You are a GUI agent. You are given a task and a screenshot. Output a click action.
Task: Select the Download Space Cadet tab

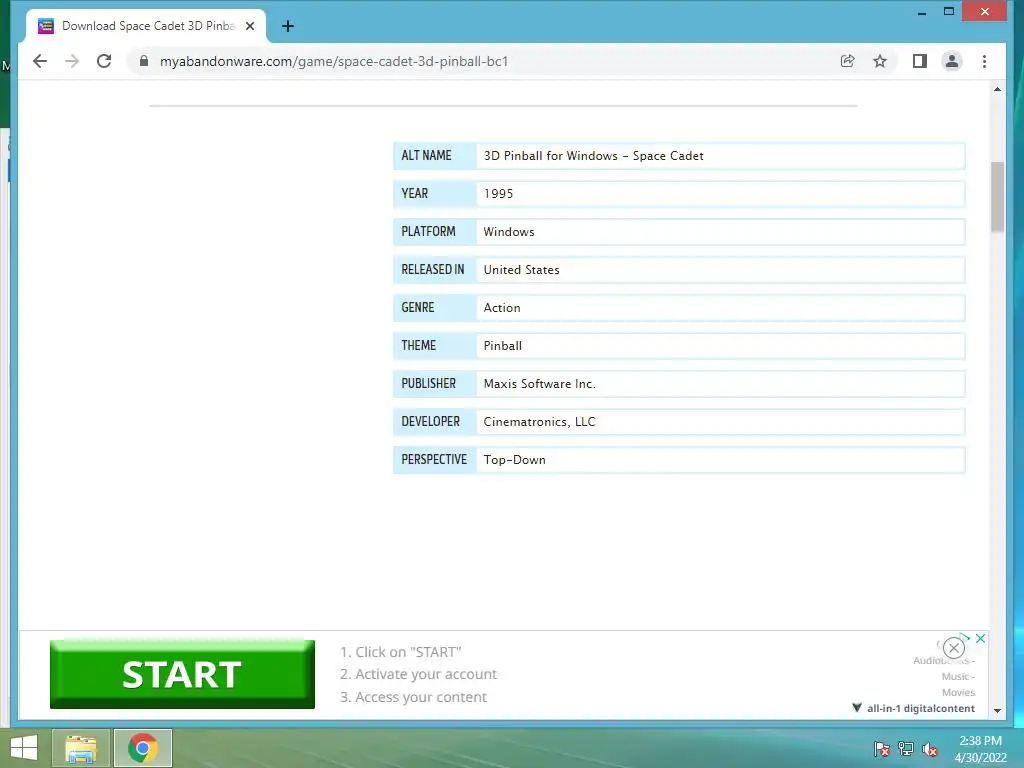point(146,26)
